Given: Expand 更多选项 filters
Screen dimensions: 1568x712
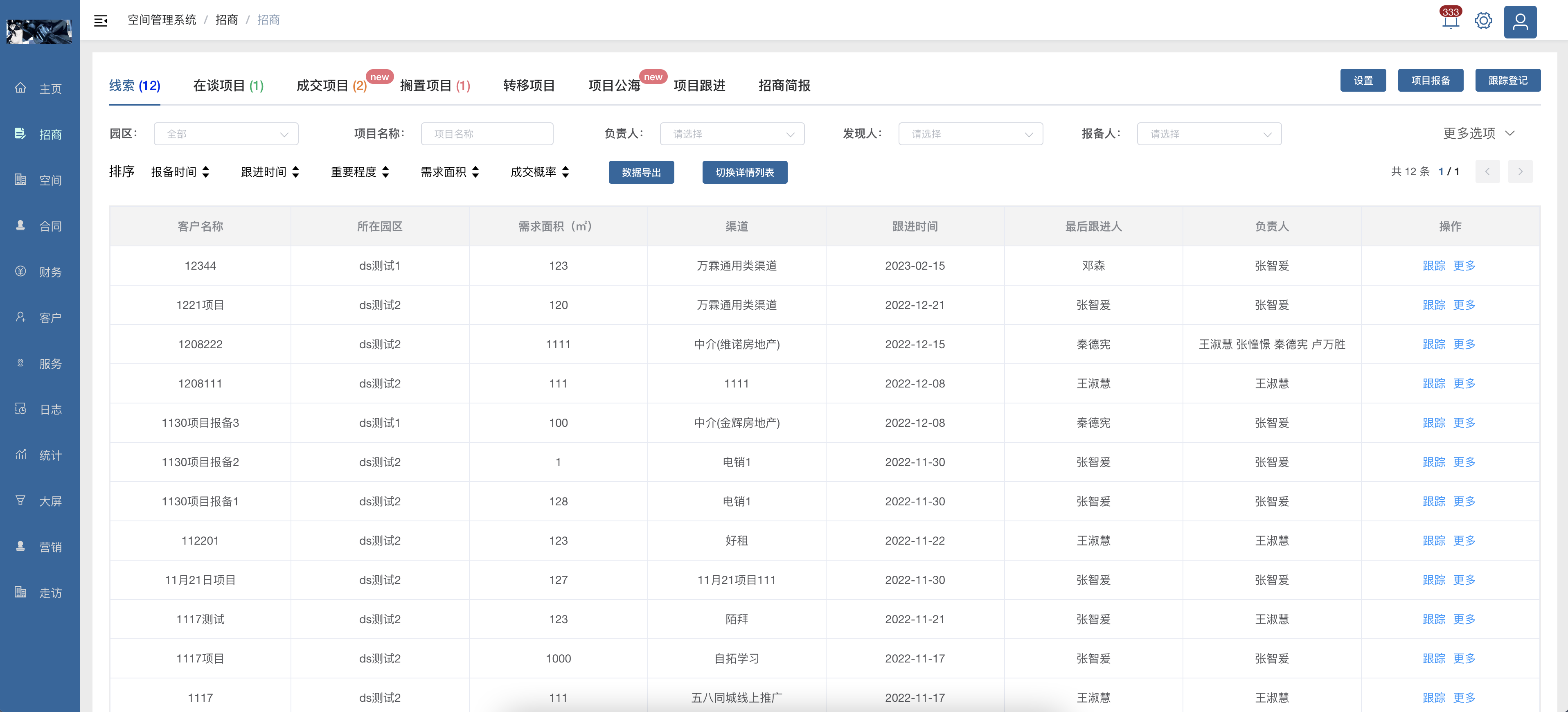Looking at the screenshot, I should point(1478,133).
